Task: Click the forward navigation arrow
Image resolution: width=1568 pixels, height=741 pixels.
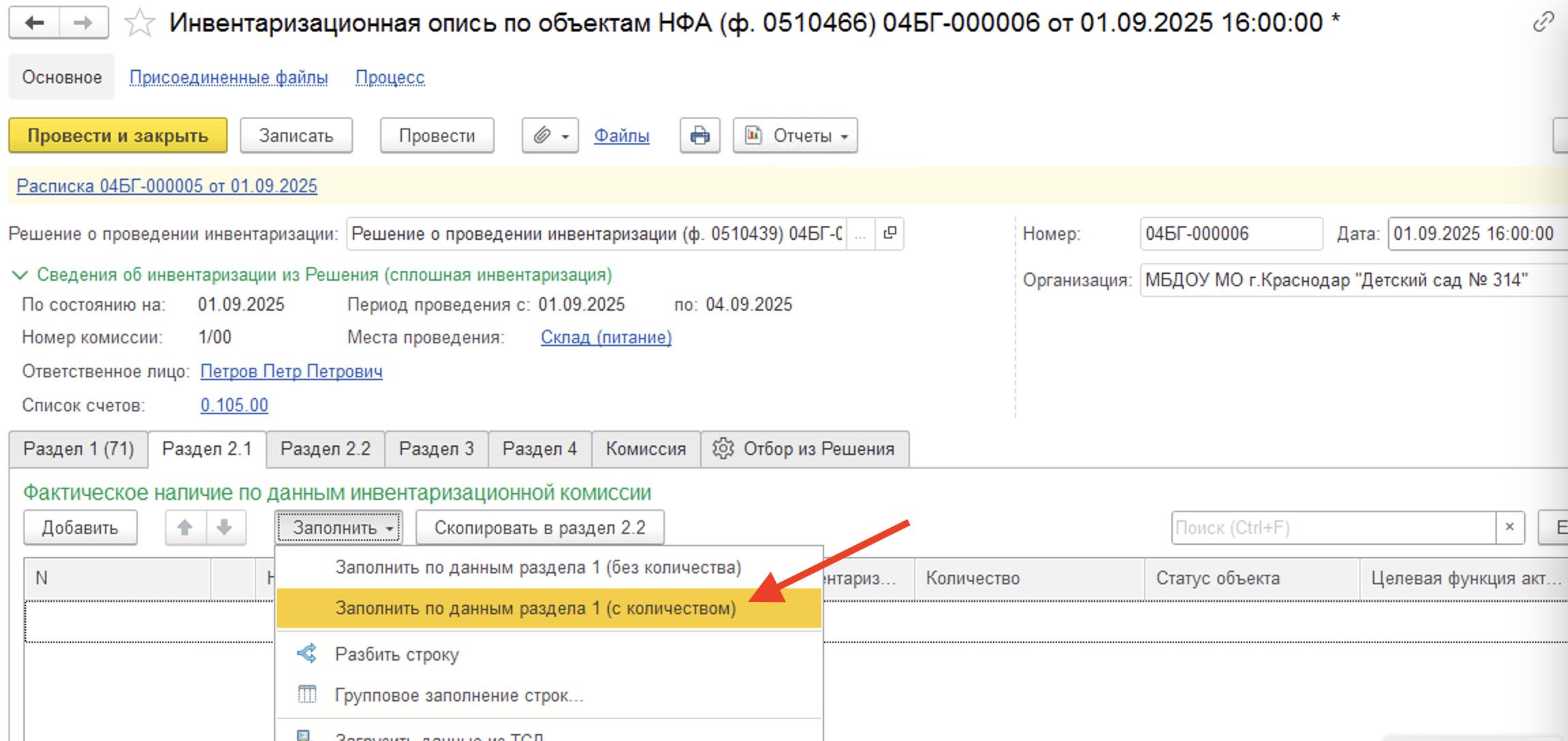Action: 83,23
